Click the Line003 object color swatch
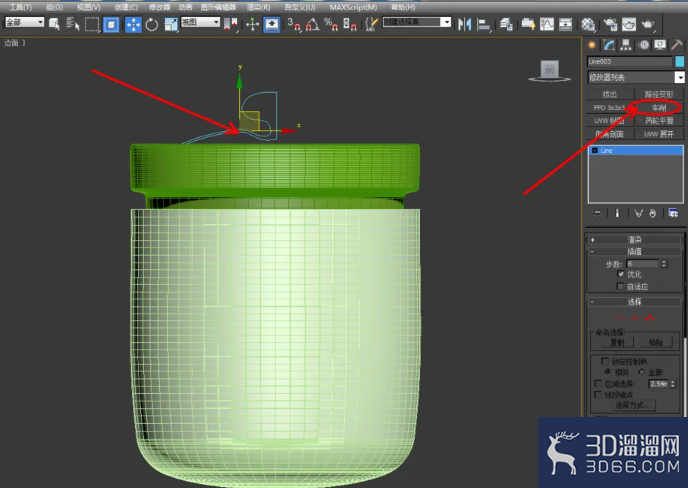The image size is (688, 488). (680, 61)
